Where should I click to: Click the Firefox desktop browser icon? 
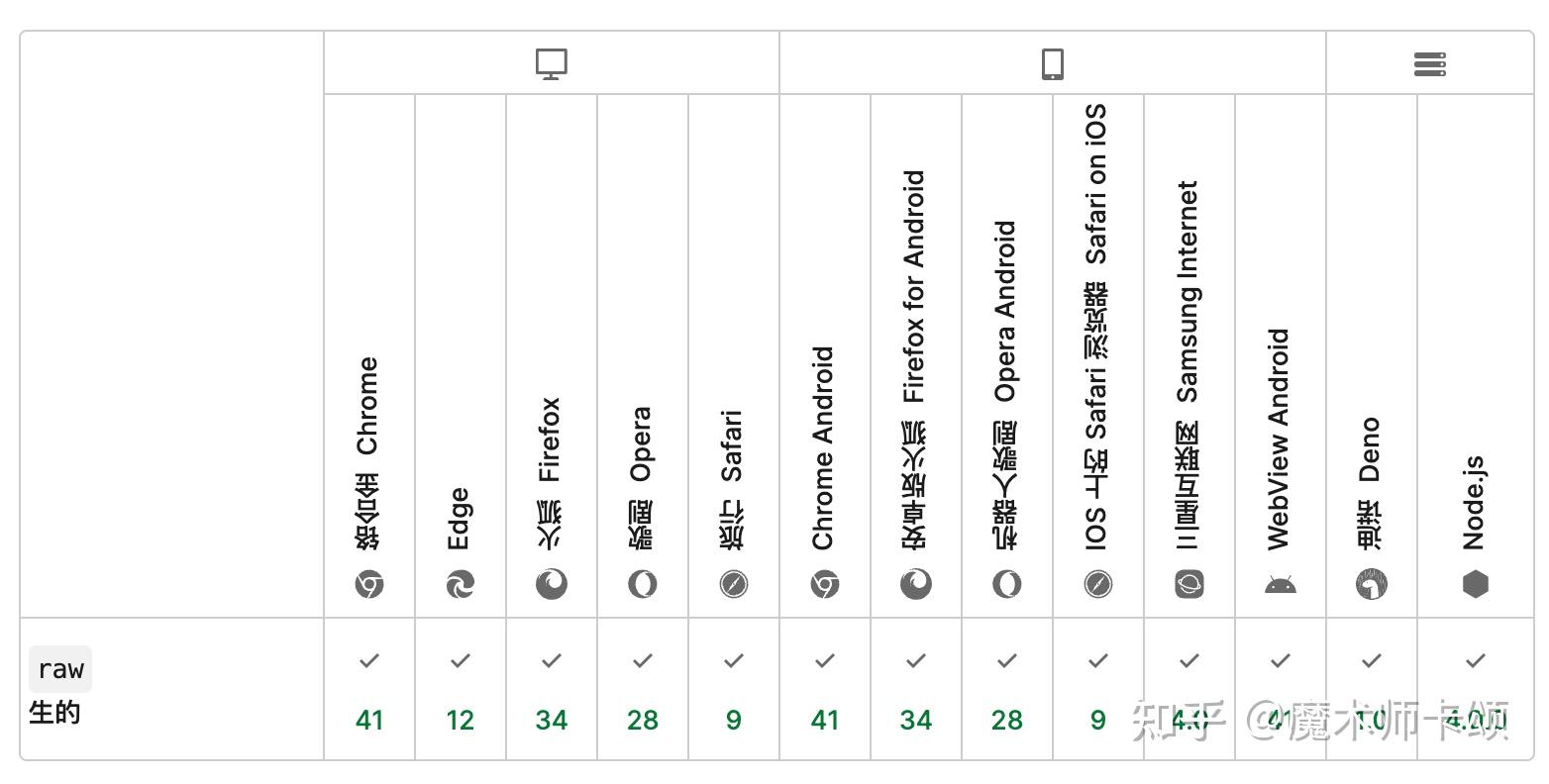[552, 585]
